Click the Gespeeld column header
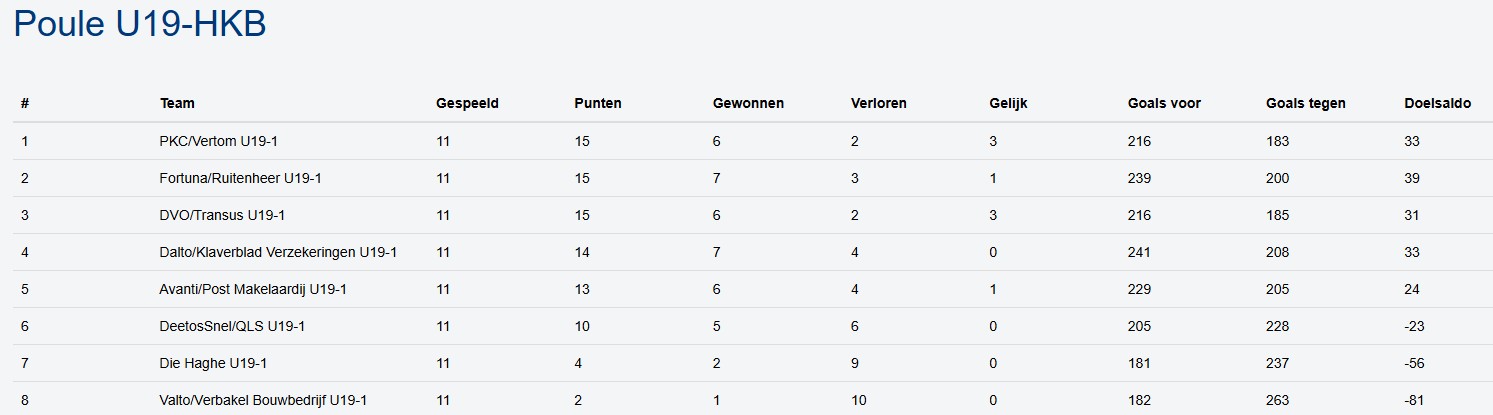 [467, 103]
